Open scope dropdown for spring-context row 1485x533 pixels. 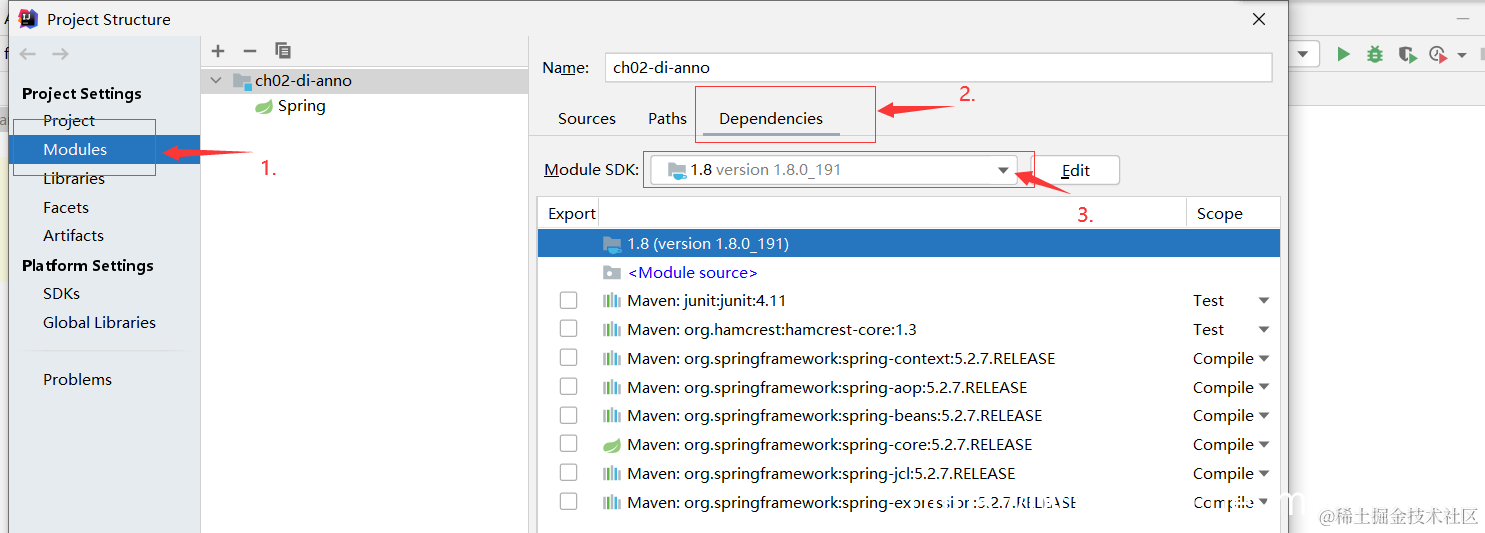[1264, 359]
